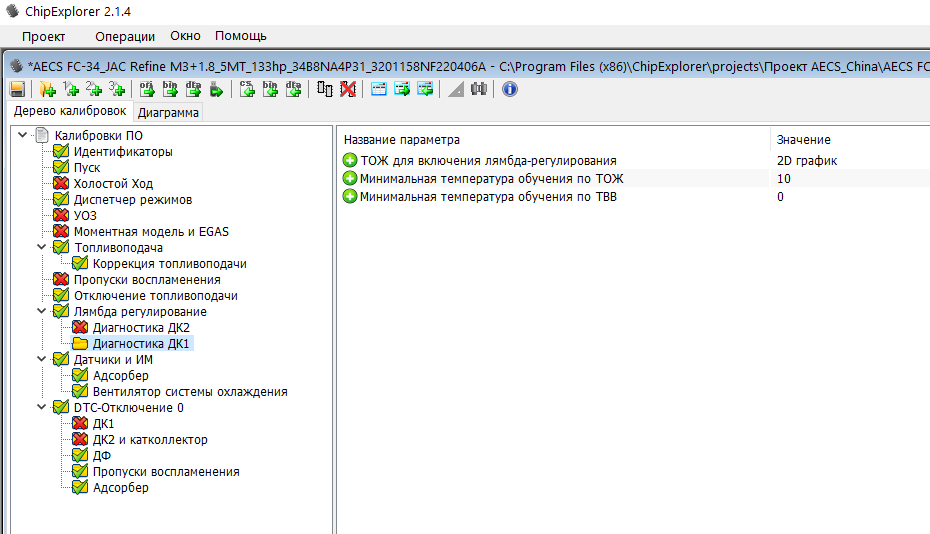Toggle the checkbox next to Адсорбер under DTC-Отключение
This screenshot has width=930, height=534.
pyautogui.click(x=80, y=488)
